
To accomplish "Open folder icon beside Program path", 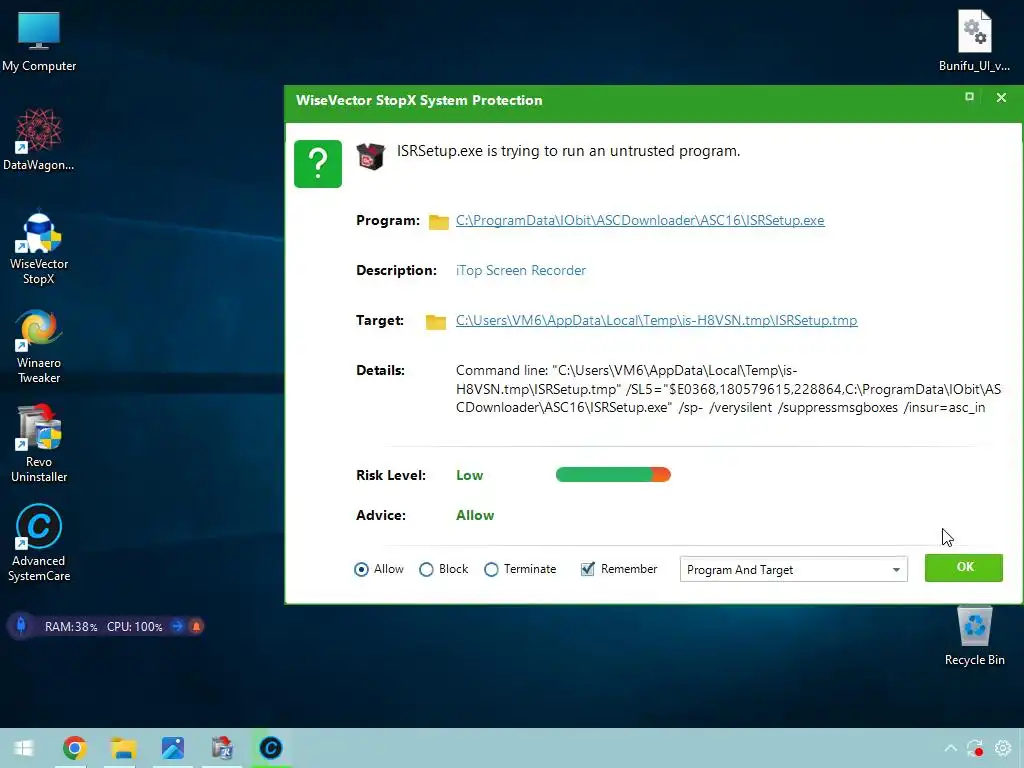I will coord(438,222).
